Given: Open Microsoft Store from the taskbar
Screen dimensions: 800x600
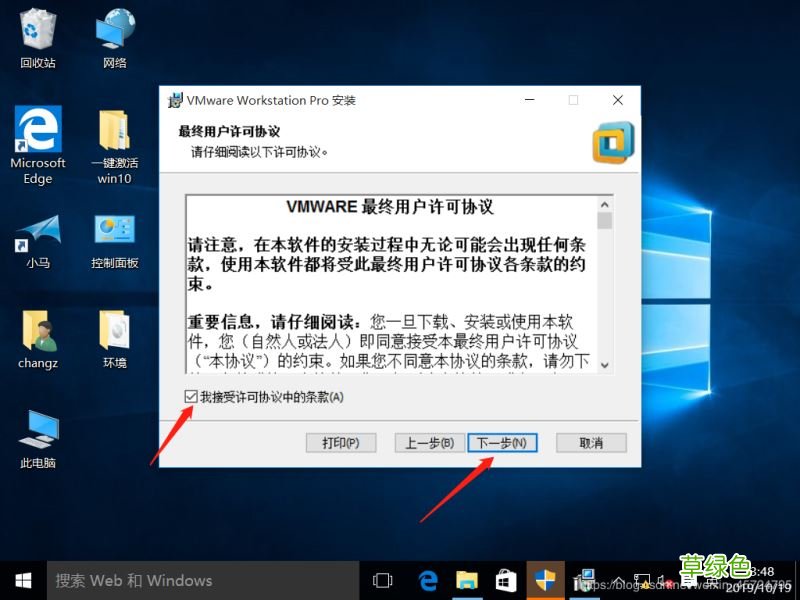Looking at the screenshot, I should (x=506, y=581).
